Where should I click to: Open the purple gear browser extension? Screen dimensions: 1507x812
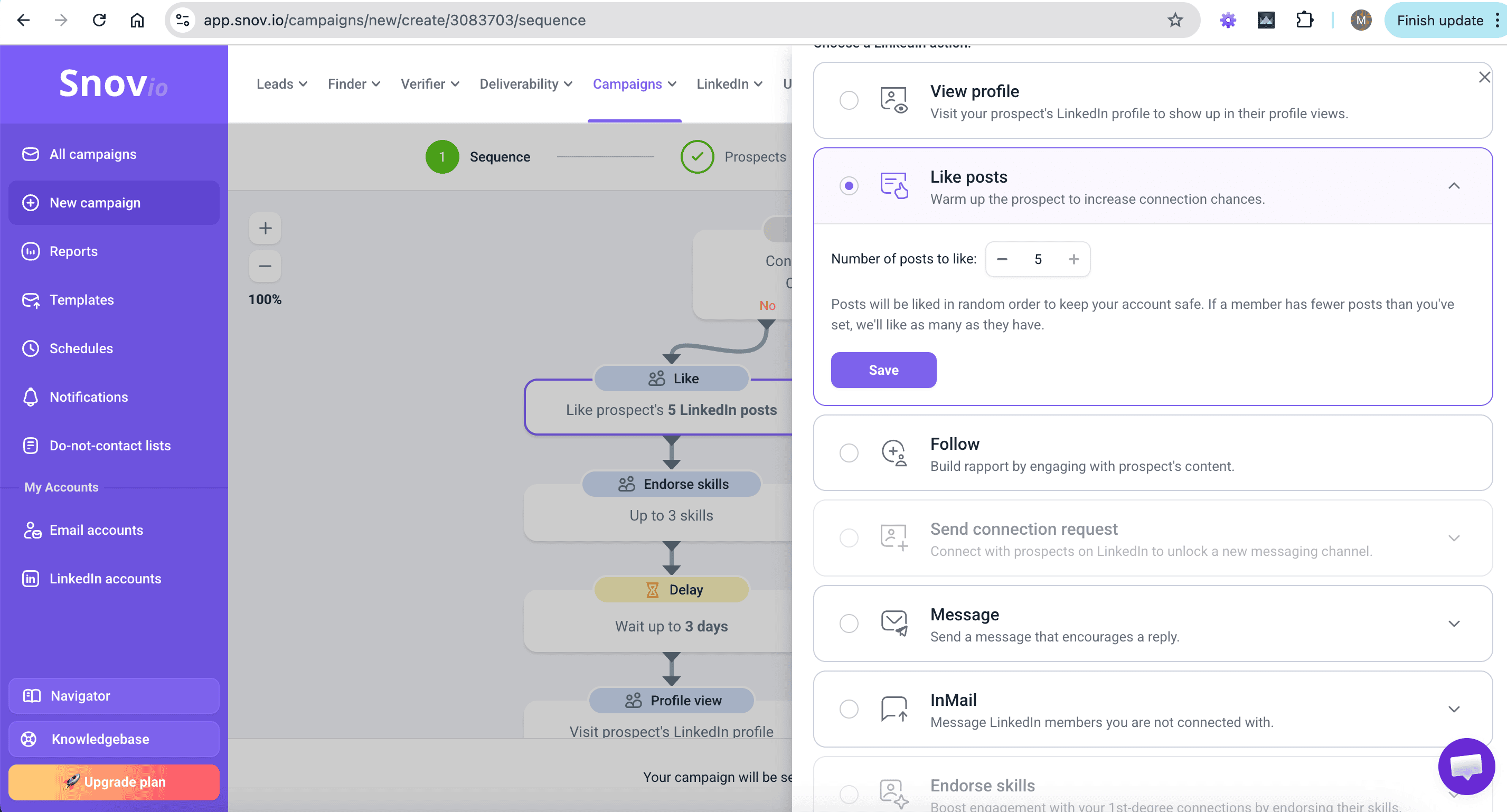(1227, 21)
